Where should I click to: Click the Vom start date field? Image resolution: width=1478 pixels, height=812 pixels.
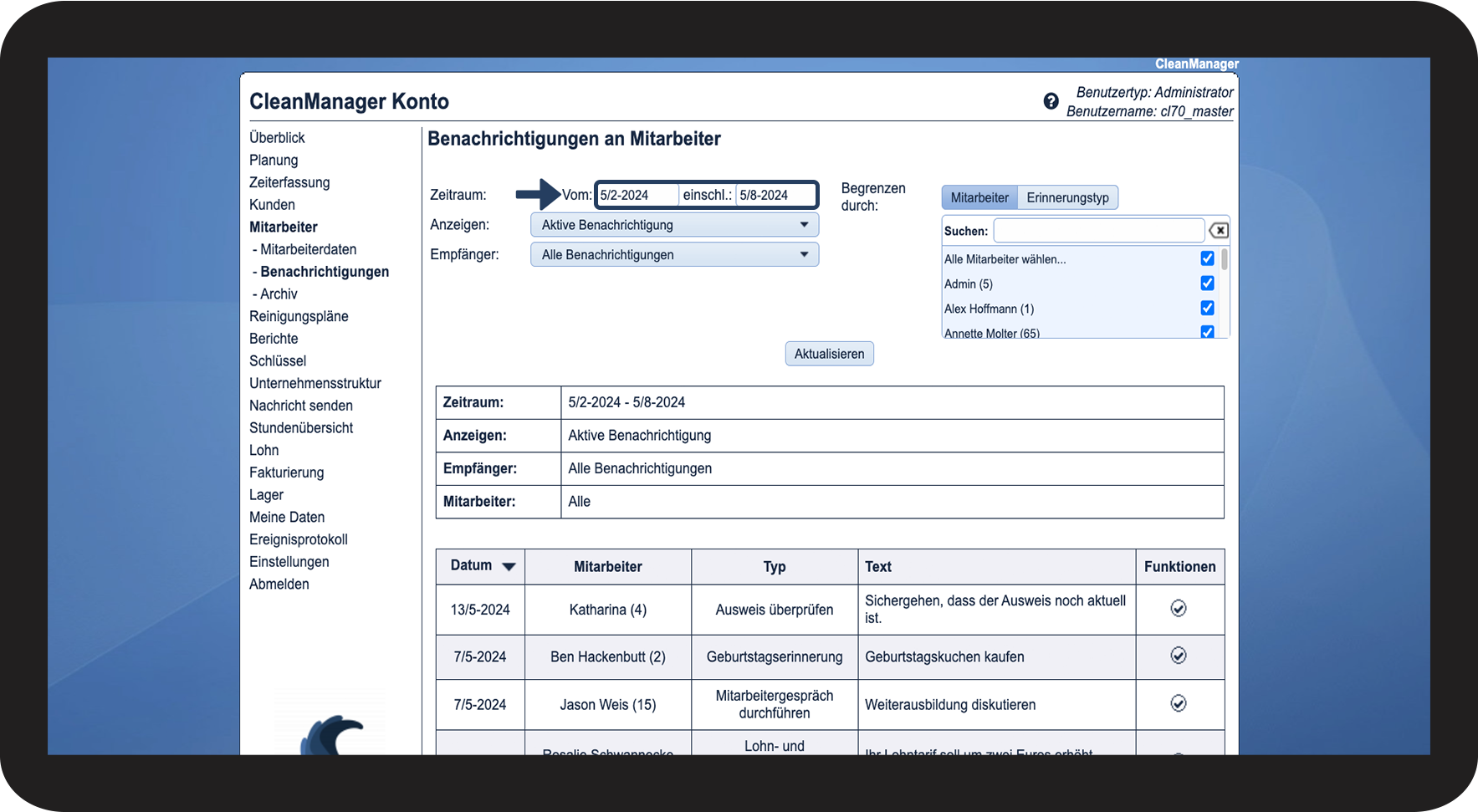(636, 195)
